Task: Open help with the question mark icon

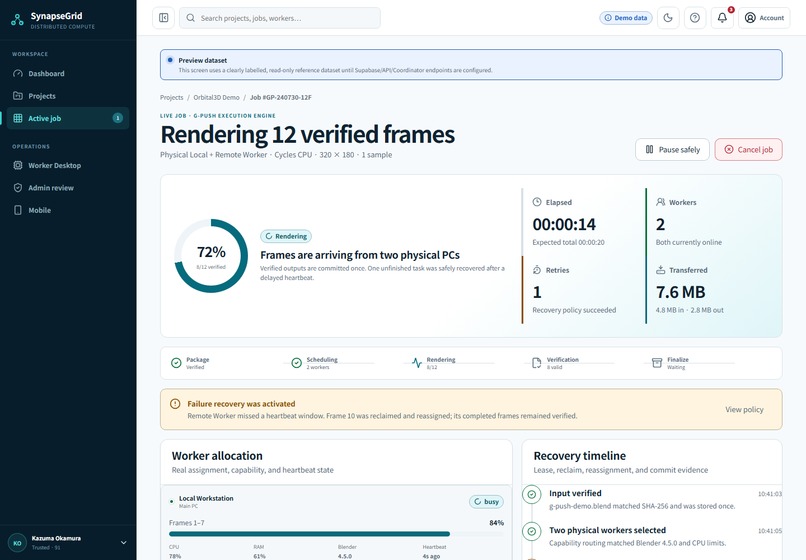Action: tap(695, 18)
